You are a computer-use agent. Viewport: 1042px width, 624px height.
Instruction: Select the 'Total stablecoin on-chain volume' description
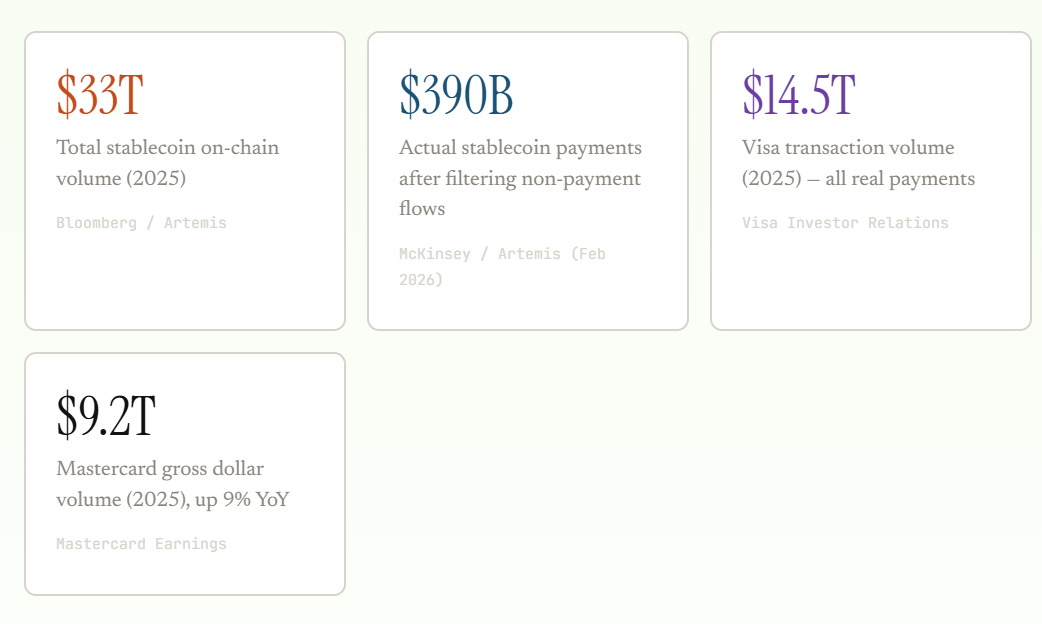(167, 163)
